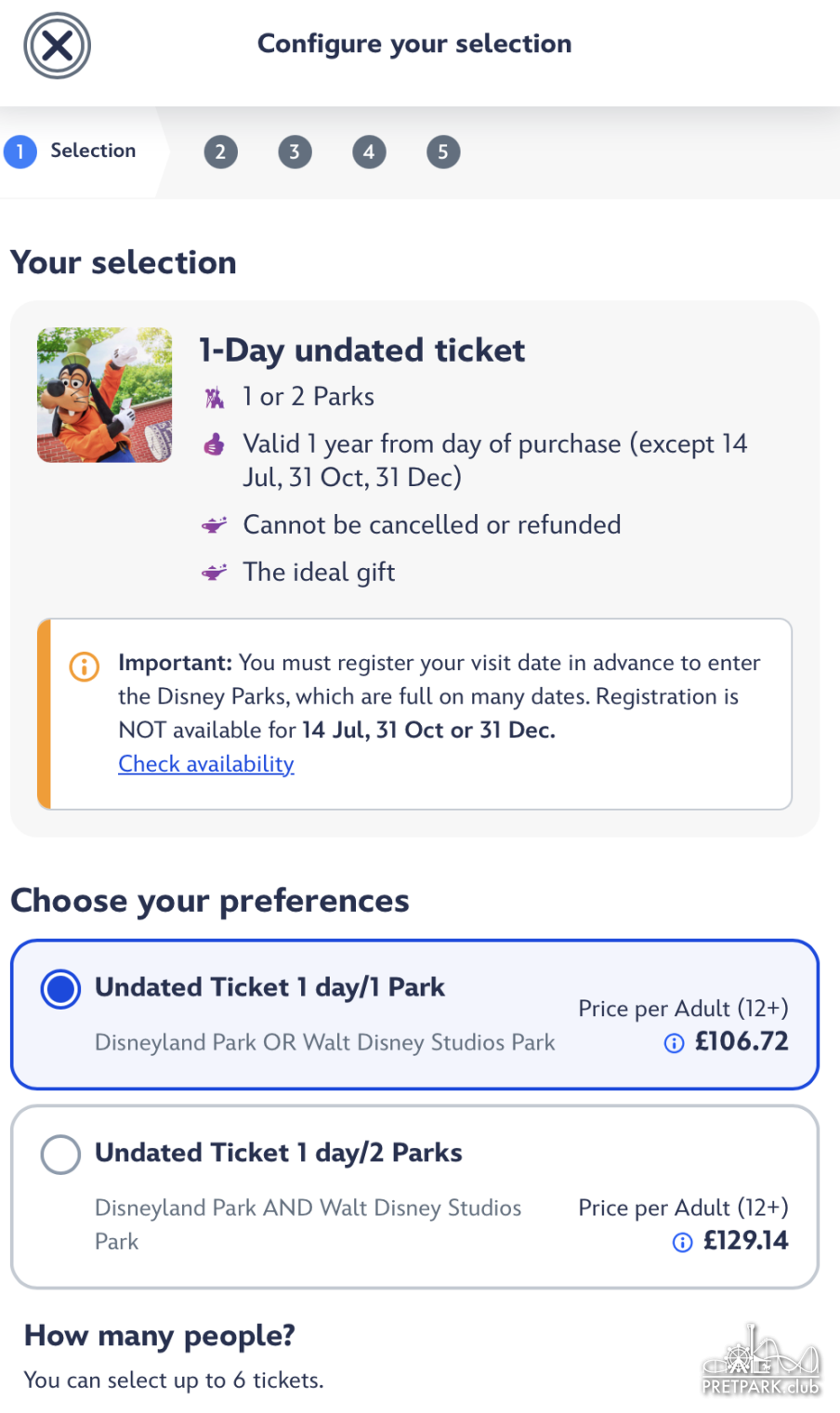This screenshot has width=840, height=1413.
Task: Click info icon next to £129.14 price
Action: (x=682, y=1242)
